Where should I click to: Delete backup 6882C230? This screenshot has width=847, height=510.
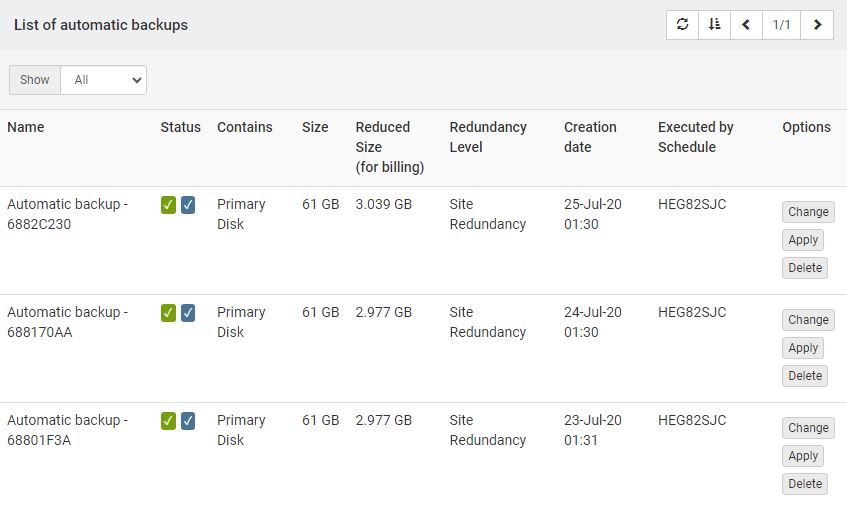point(805,268)
